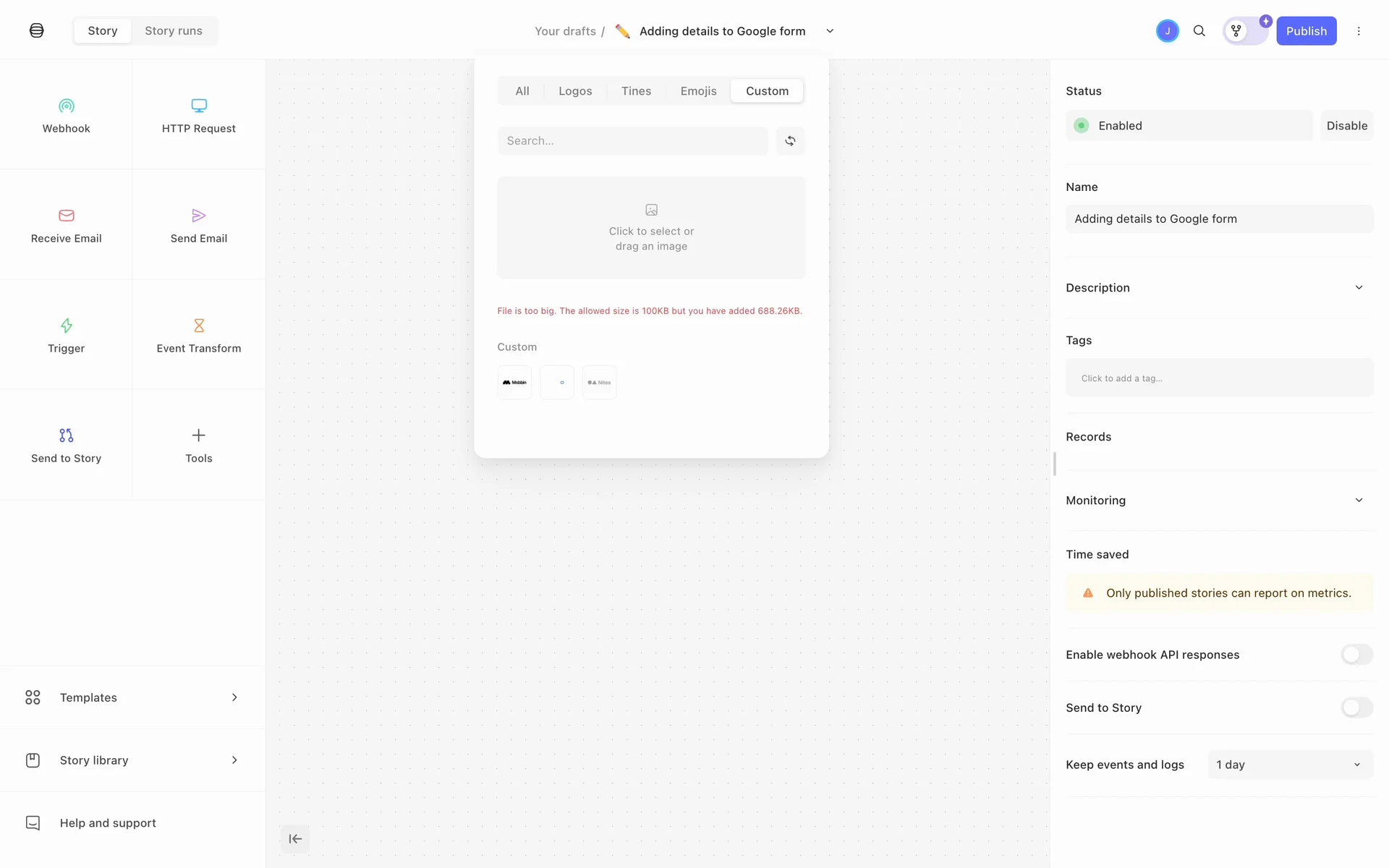Select the Webhook action icon
Image resolution: width=1389 pixels, height=868 pixels.
point(66,106)
